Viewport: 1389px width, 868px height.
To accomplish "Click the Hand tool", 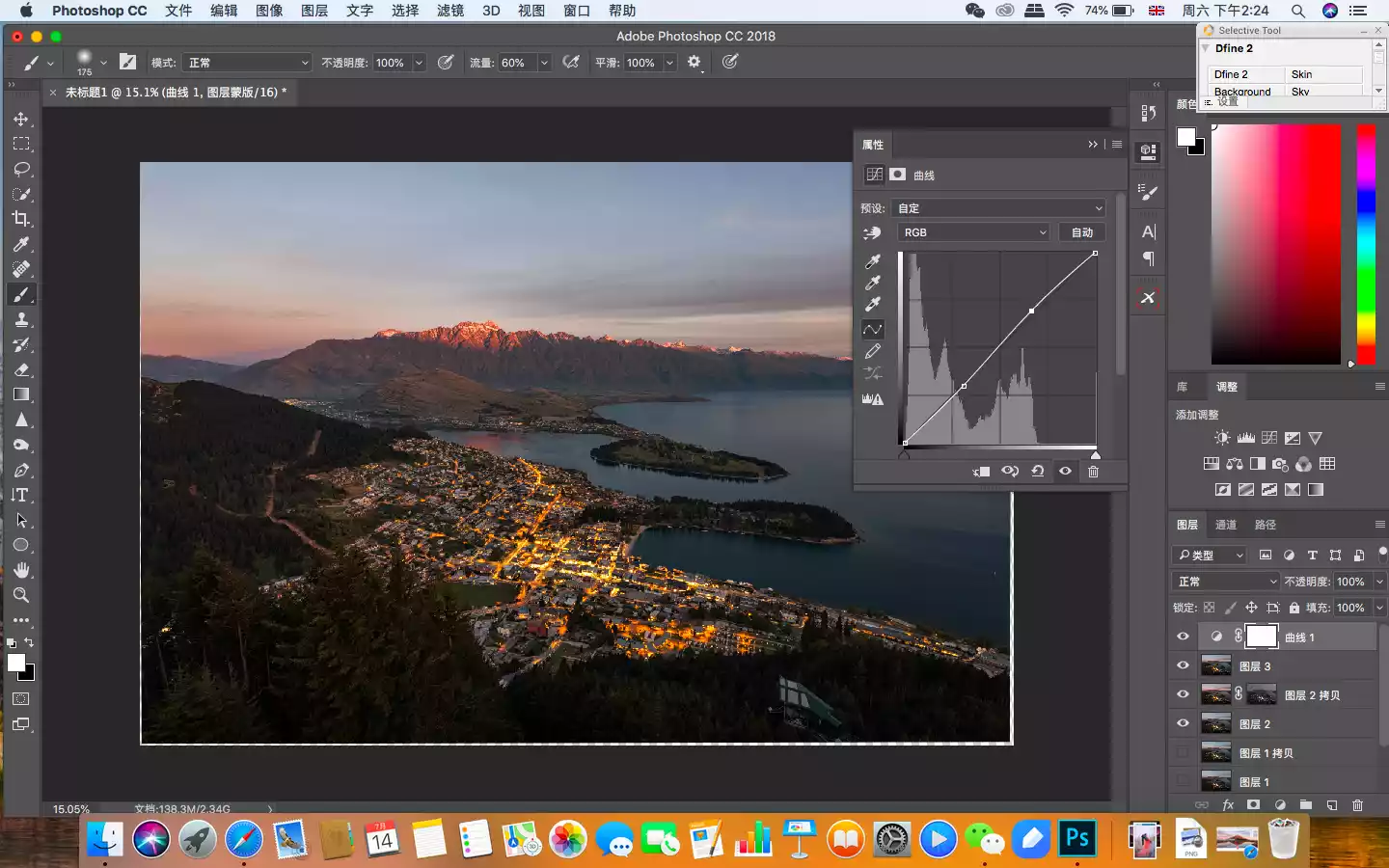I will pos(21,570).
